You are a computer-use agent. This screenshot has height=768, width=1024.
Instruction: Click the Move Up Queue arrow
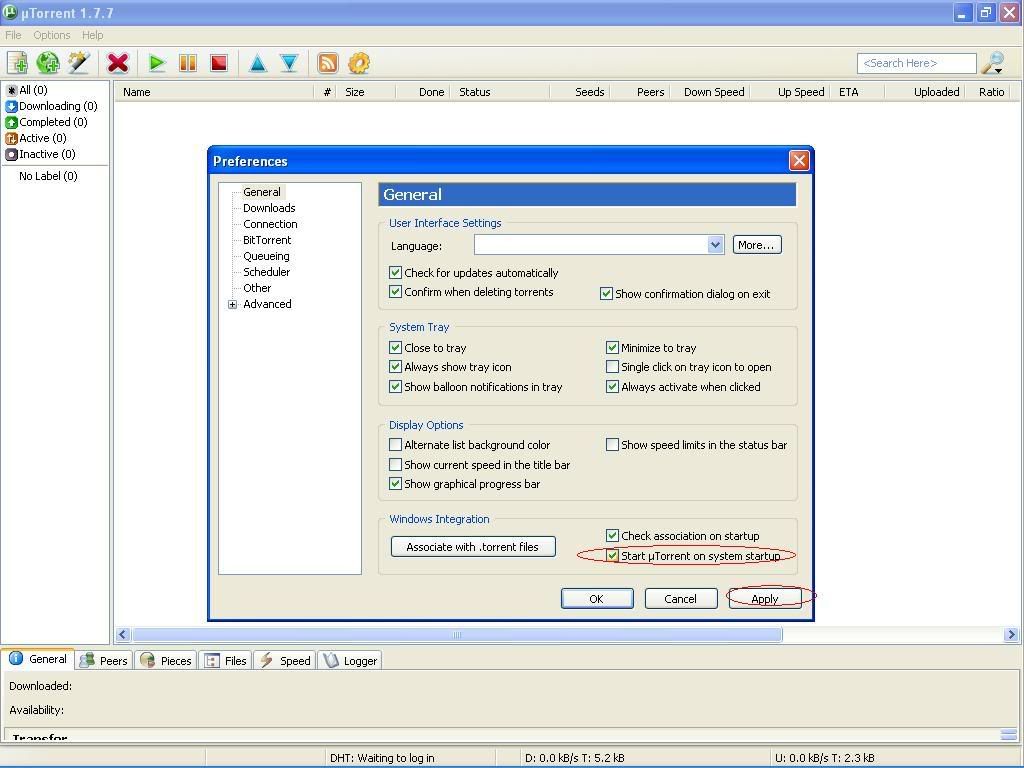tap(257, 63)
